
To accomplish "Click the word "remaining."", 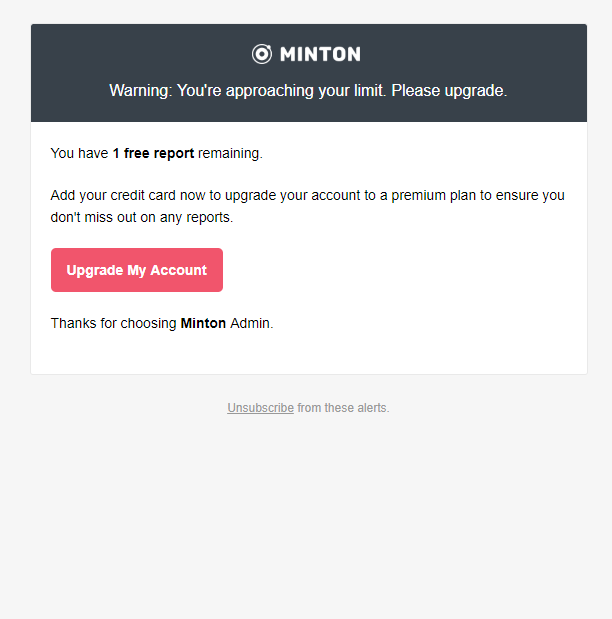I will (230, 154).
